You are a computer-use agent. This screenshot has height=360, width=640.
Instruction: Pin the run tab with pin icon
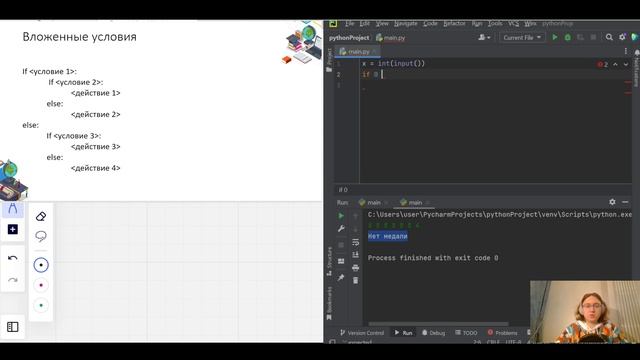(341, 278)
